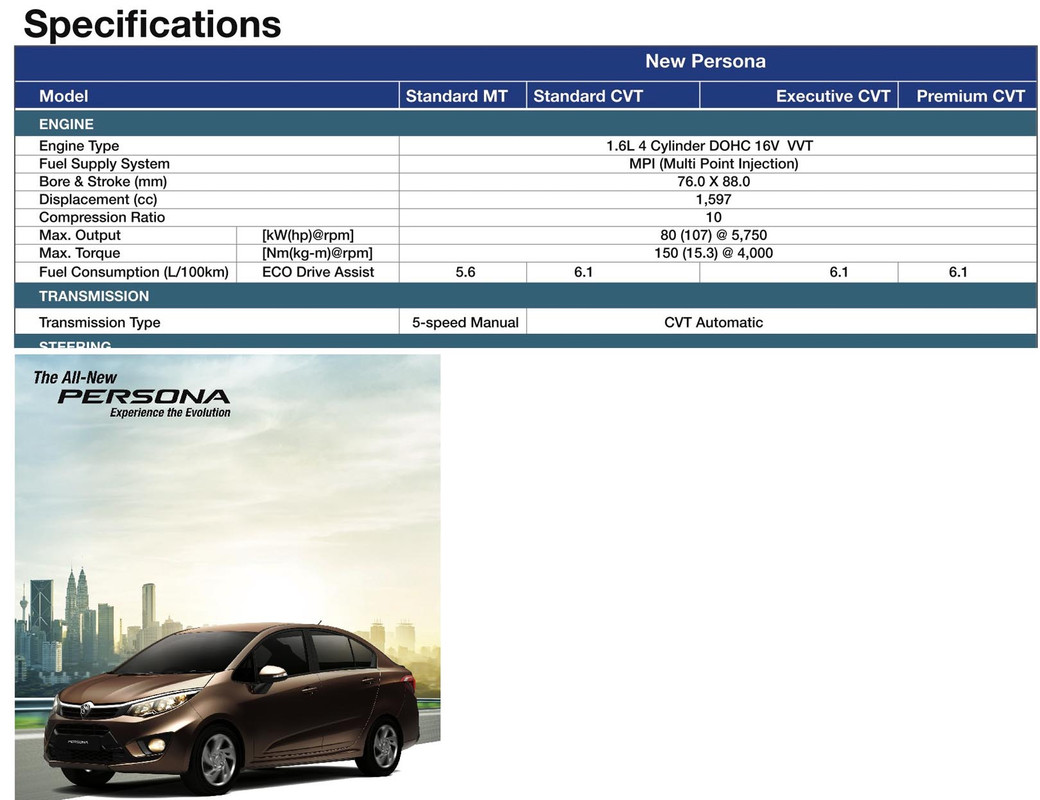Select the New Persona table header

coord(705,61)
